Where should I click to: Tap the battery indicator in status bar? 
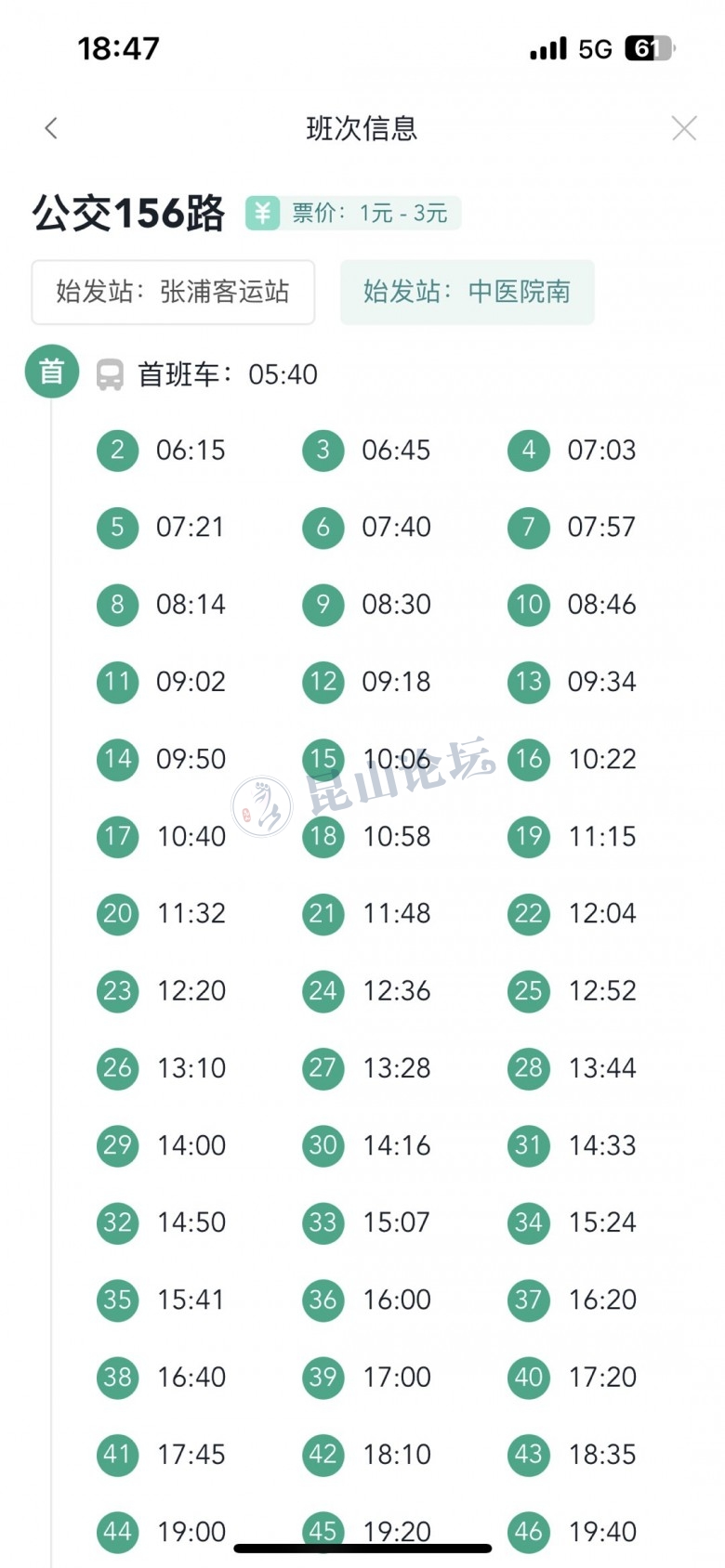pyautogui.click(x=649, y=48)
